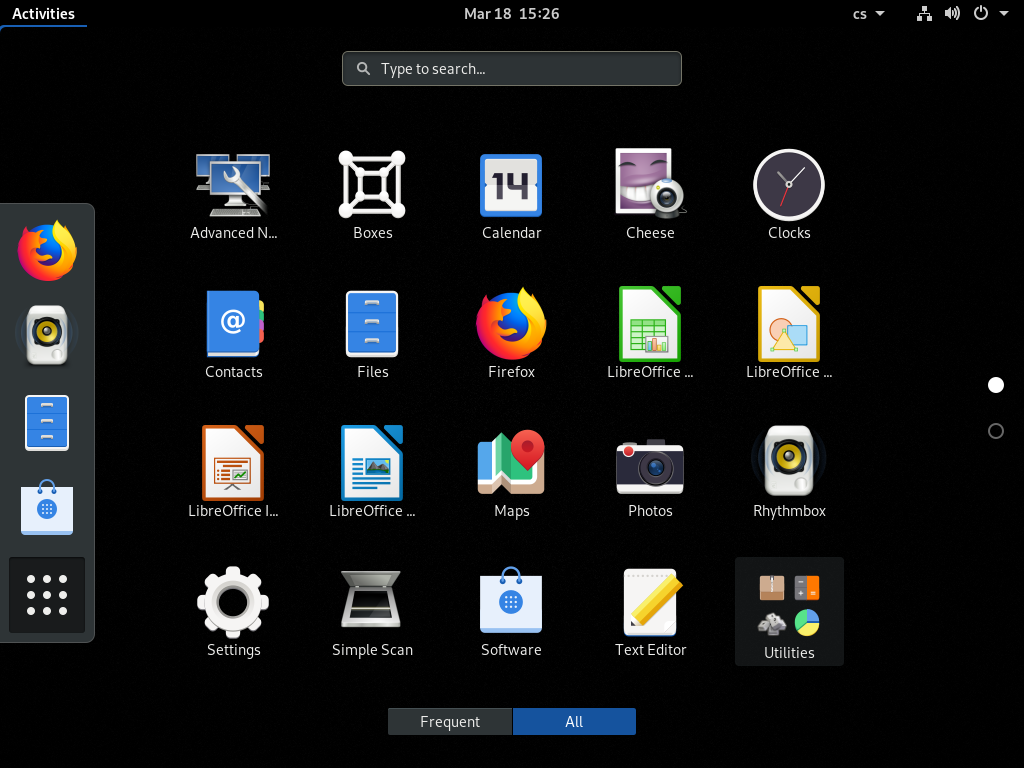Open Firefox from the app grid
Viewport: 1024px width, 768px height.
pyautogui.click(x=511, y=334)
